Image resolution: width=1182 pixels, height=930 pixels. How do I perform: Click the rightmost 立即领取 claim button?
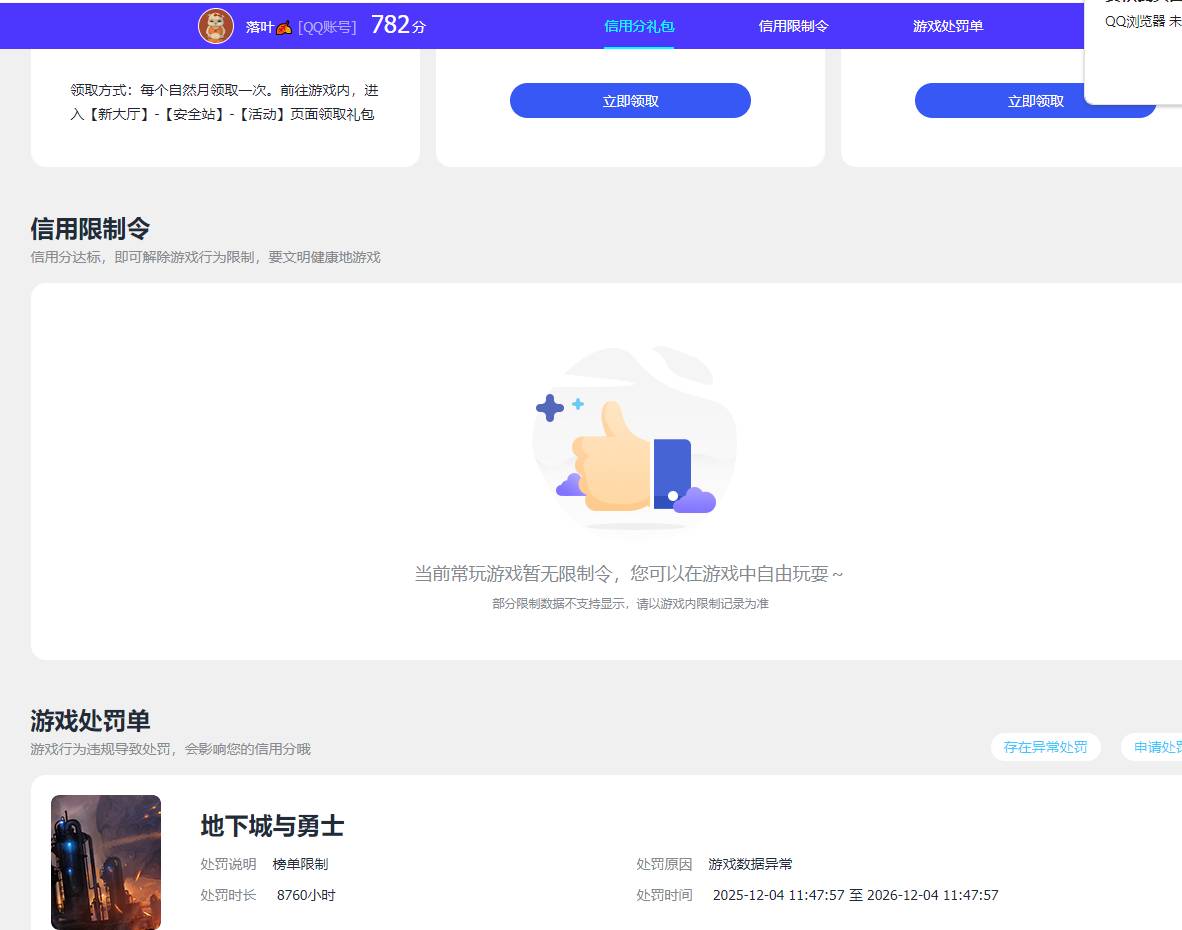pyautogui.click(x=1035, y=100)
